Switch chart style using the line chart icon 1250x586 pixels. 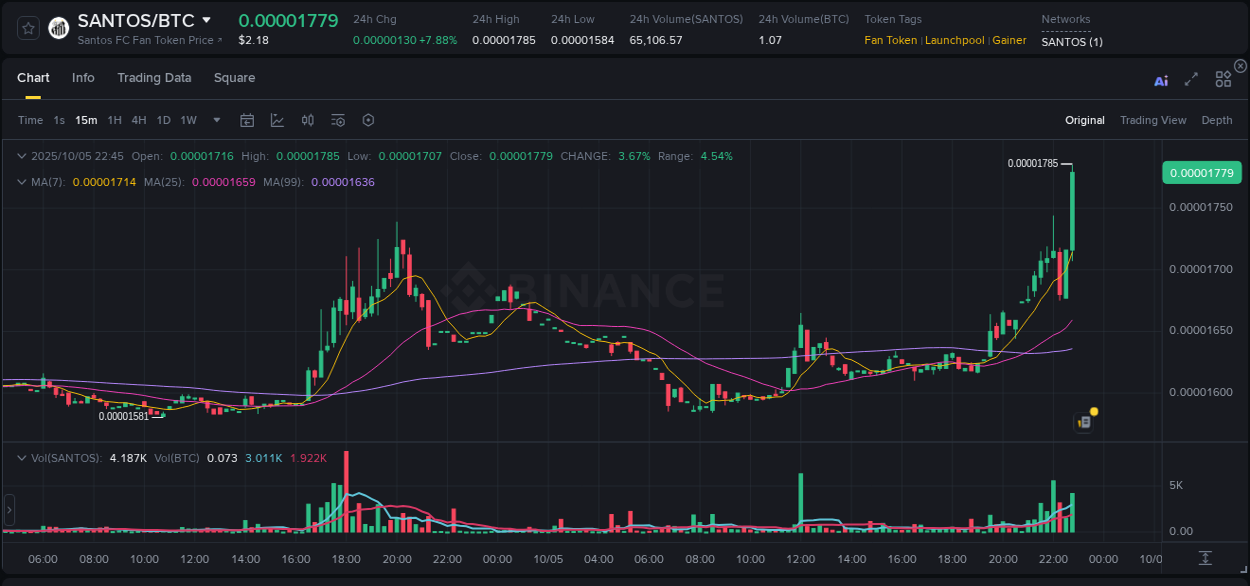click(x=278, y=120)
